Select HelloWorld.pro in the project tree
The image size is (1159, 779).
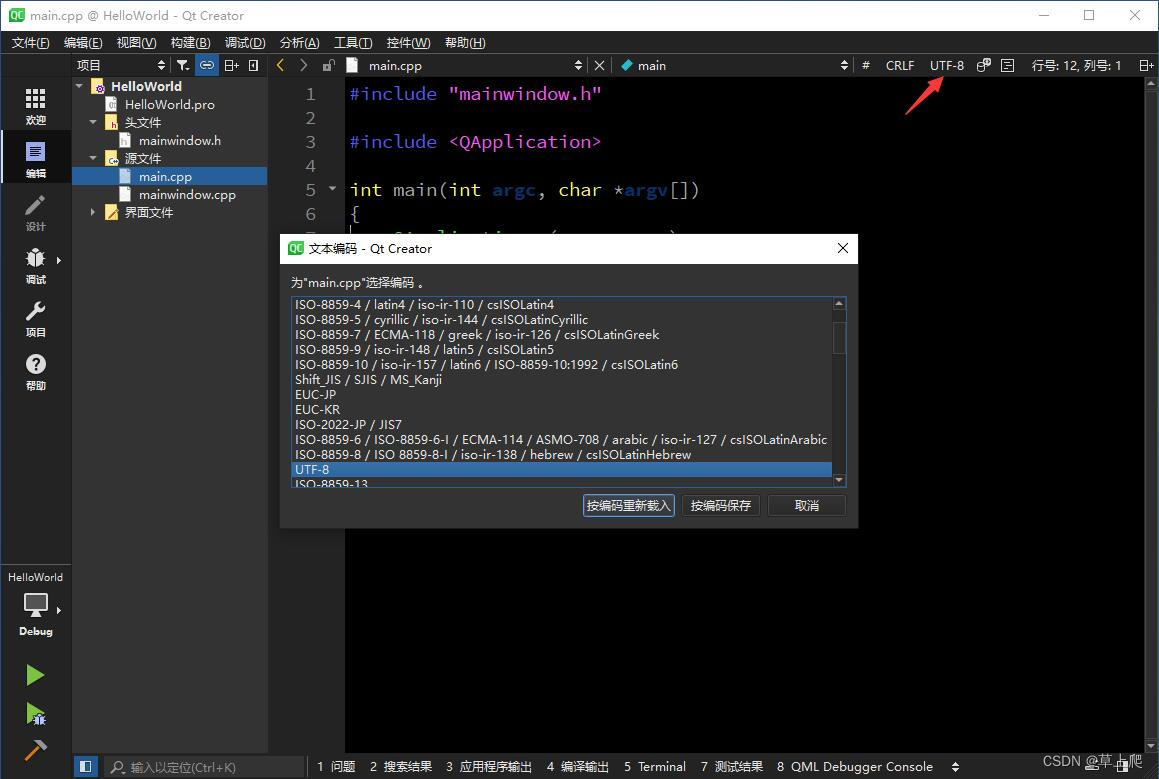coord(170,104)
